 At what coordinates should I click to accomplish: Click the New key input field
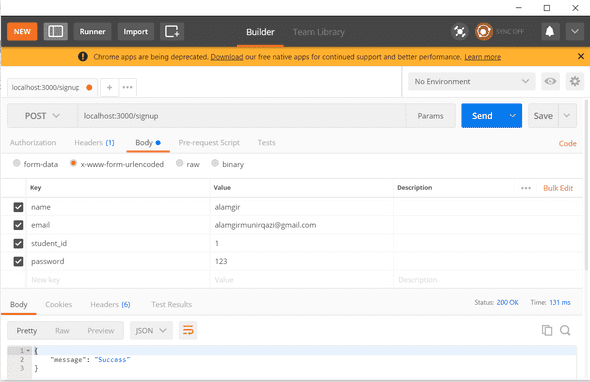click(118, 280)
